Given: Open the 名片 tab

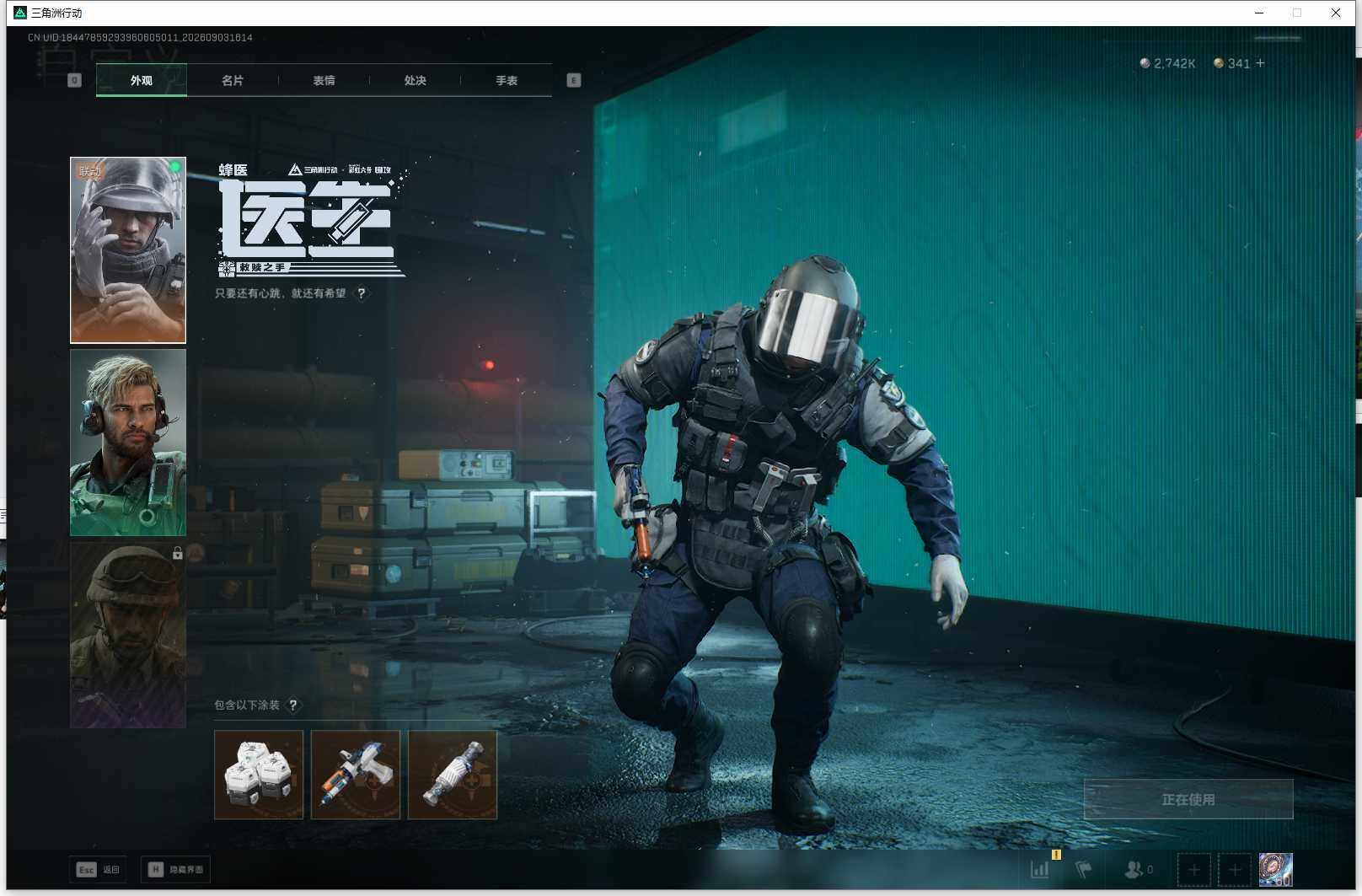Looking at the screenshot, I should tap(233, 80).
